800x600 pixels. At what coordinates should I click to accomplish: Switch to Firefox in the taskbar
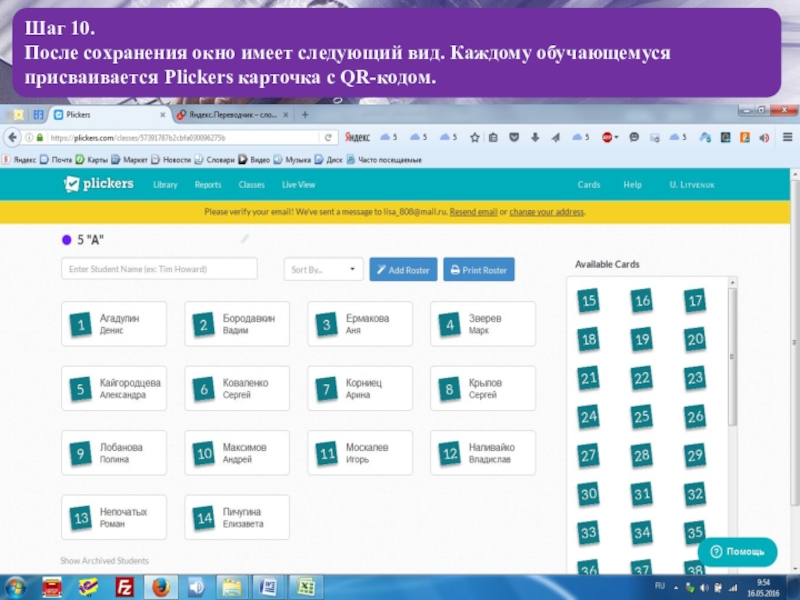161,588
